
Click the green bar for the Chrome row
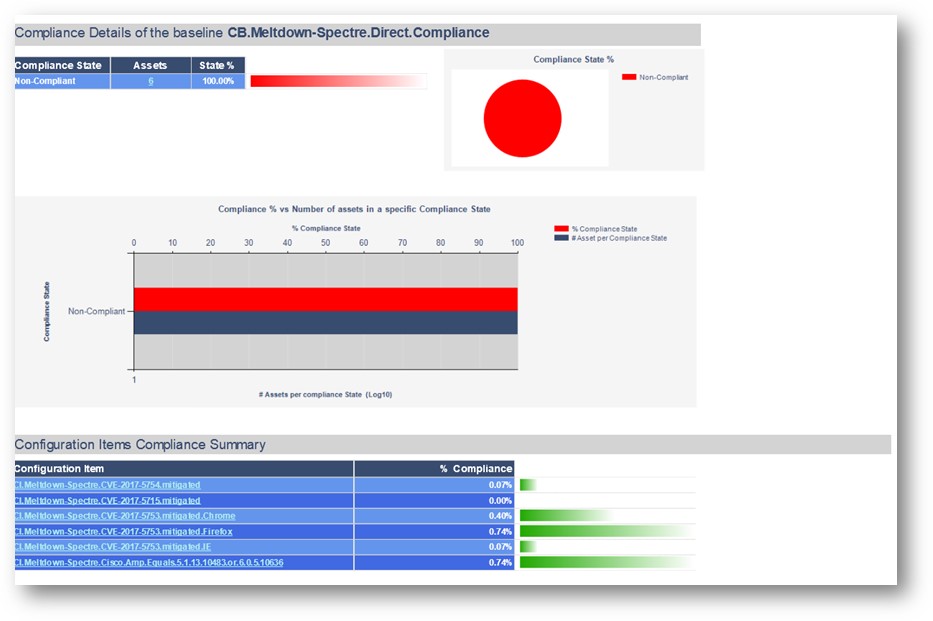point(565,516)
